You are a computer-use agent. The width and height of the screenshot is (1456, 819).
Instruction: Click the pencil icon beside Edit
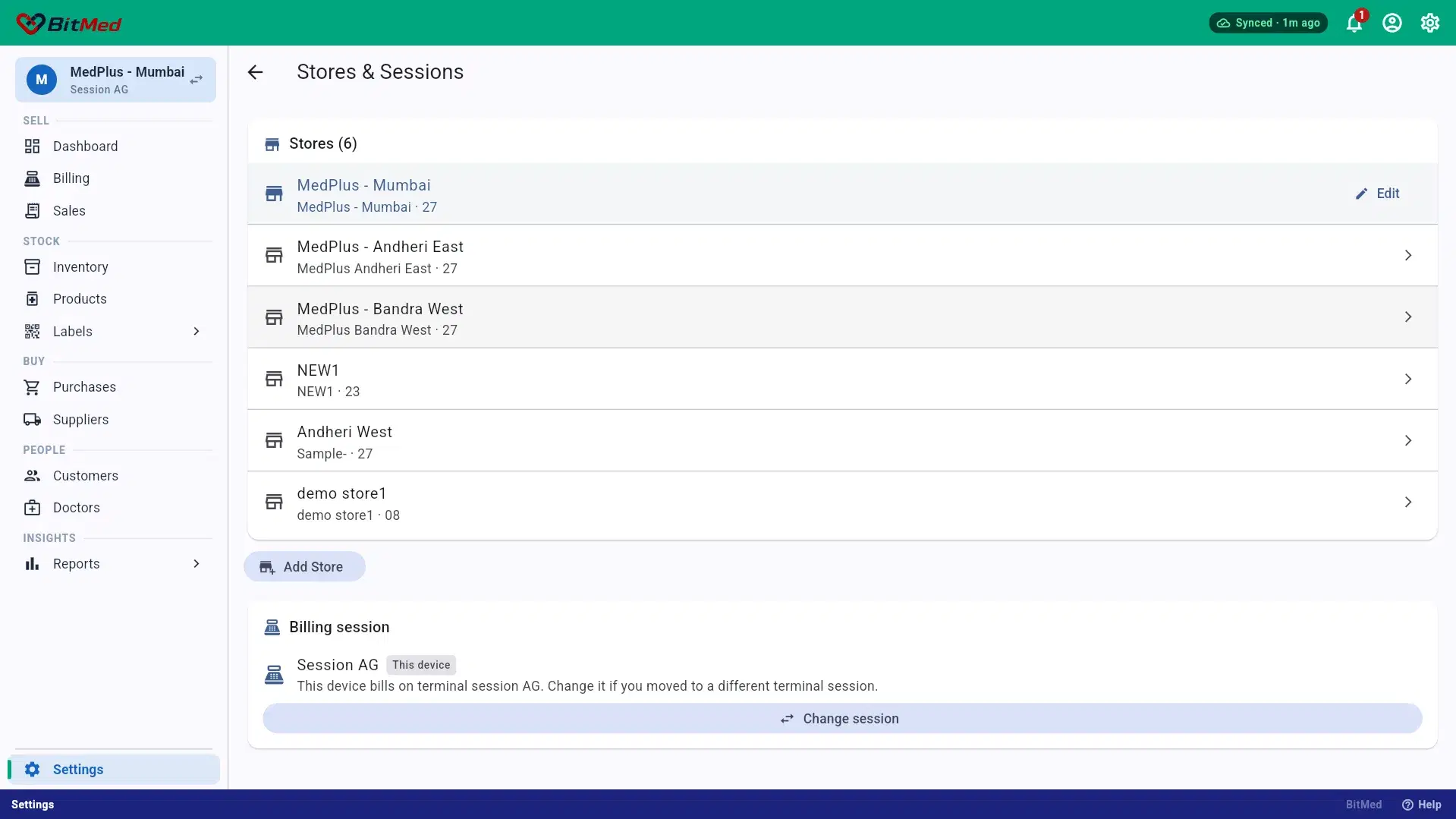click(1362, 194)
